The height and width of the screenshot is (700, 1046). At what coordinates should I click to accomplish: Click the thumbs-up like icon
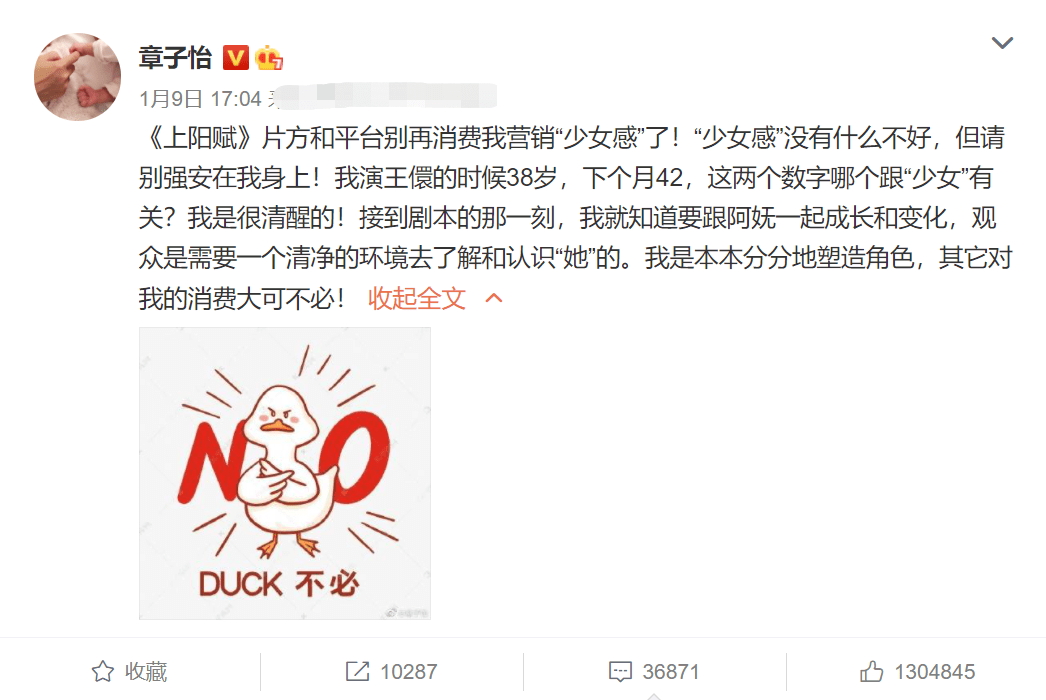click(x=871, y=671)
